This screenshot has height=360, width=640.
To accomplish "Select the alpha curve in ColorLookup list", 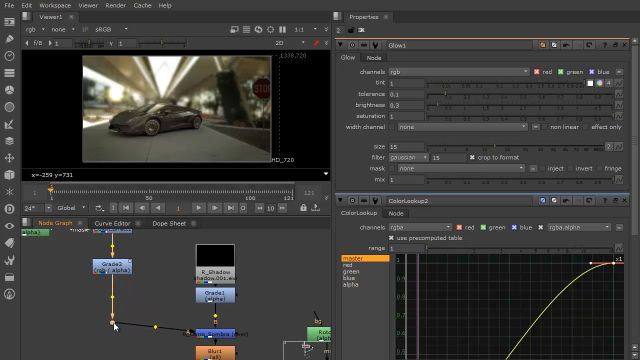I will 351,284.
